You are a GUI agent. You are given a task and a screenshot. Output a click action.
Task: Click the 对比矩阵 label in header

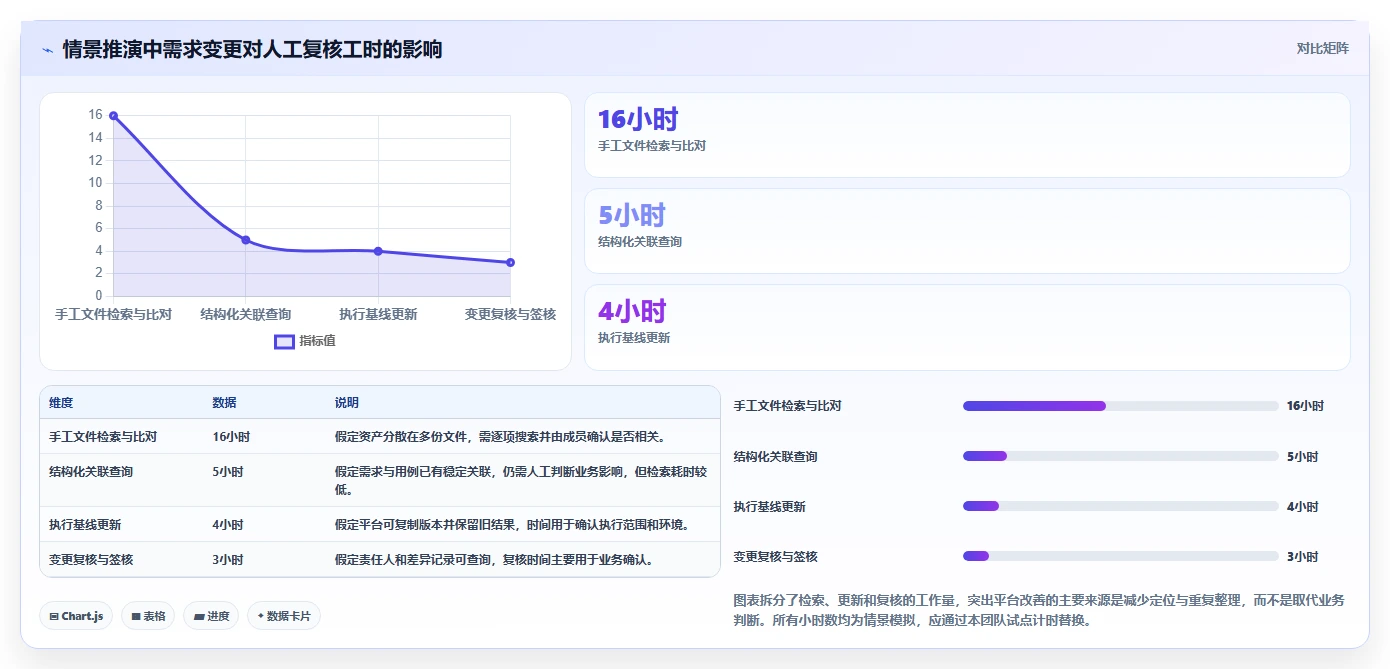(1322, 48)
